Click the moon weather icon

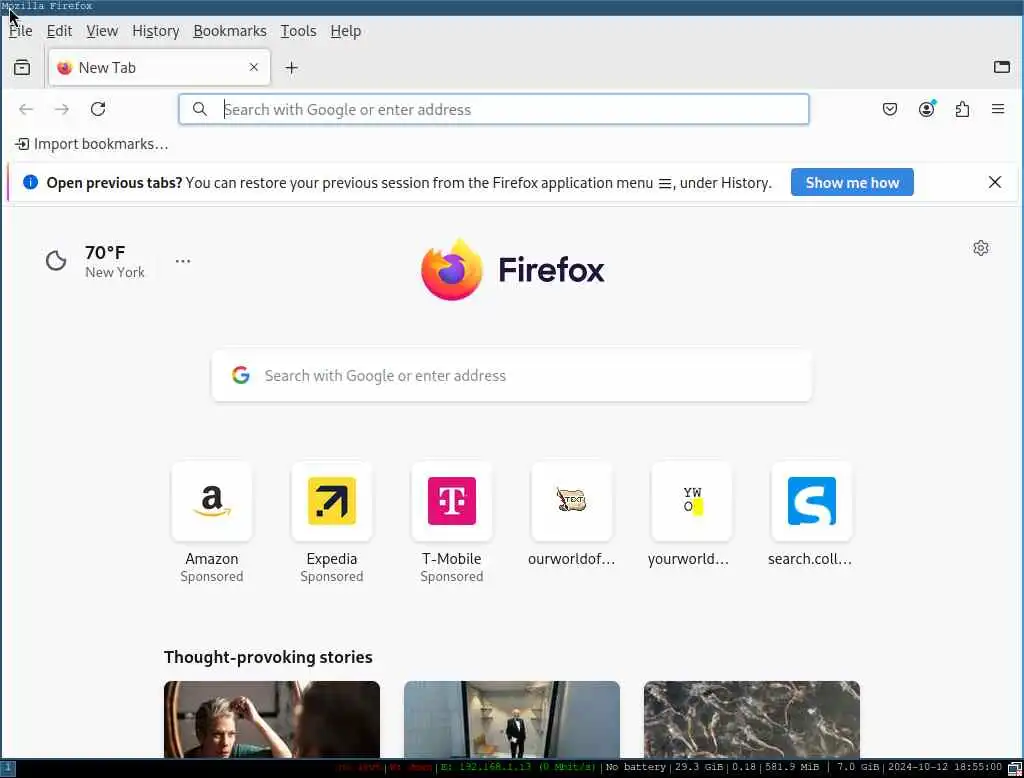point(56,261)
